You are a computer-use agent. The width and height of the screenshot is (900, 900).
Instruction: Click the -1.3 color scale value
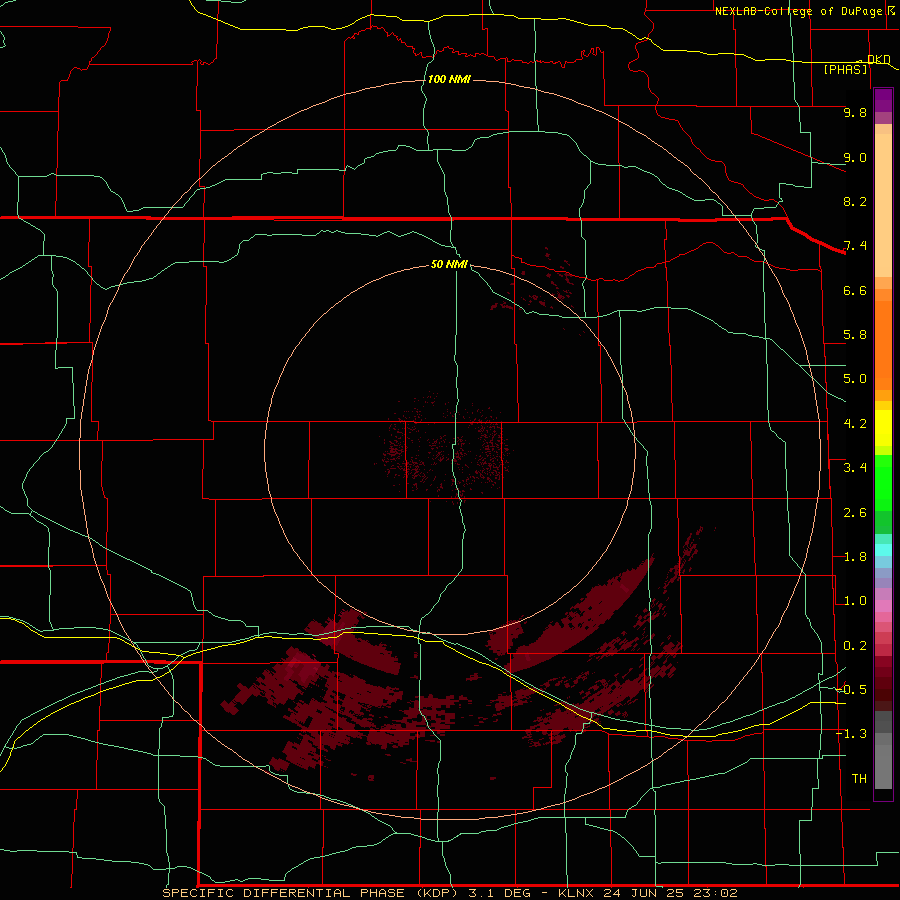coord(852,734)
